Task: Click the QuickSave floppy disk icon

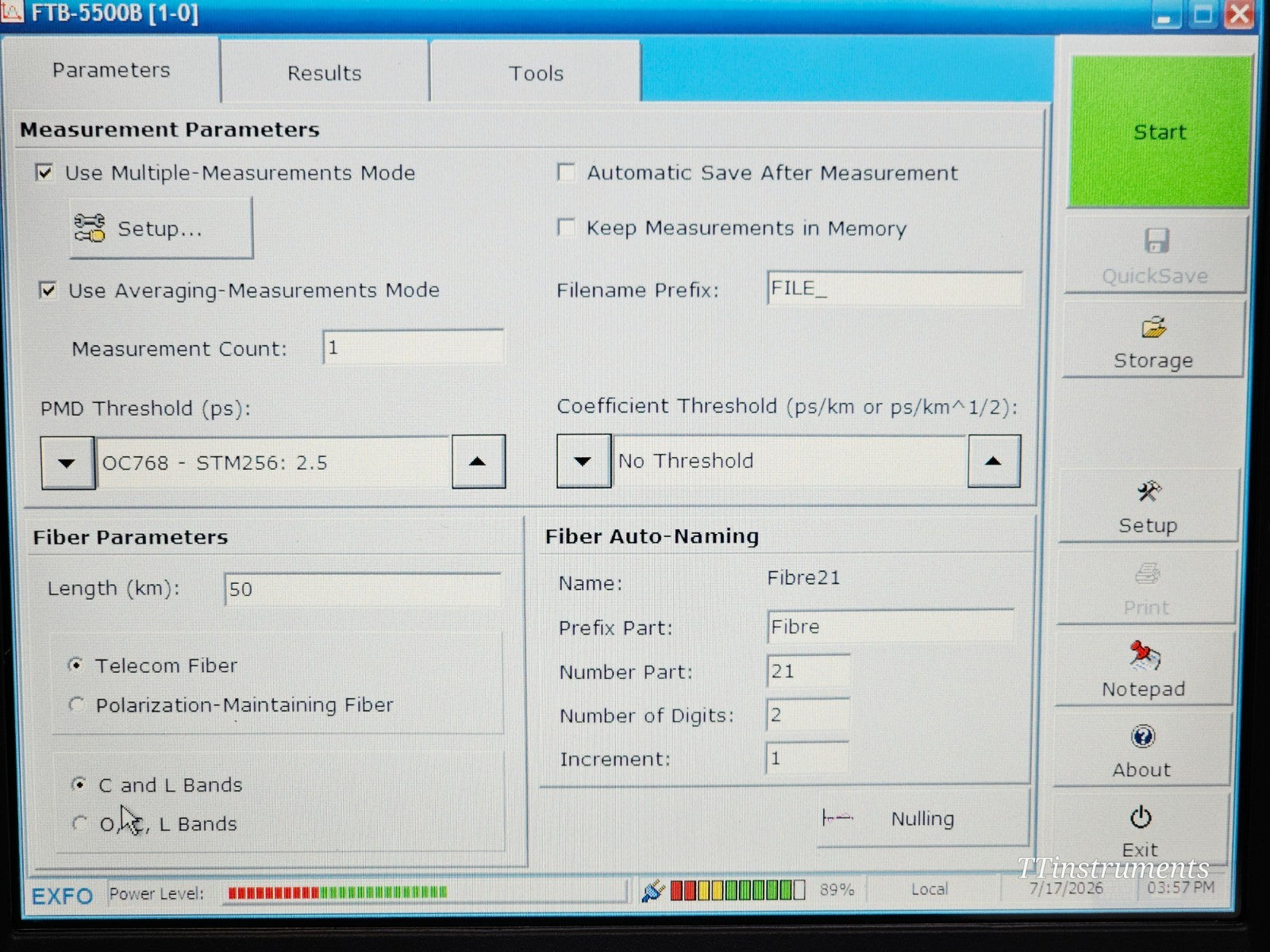Action: coord(1156,240)
